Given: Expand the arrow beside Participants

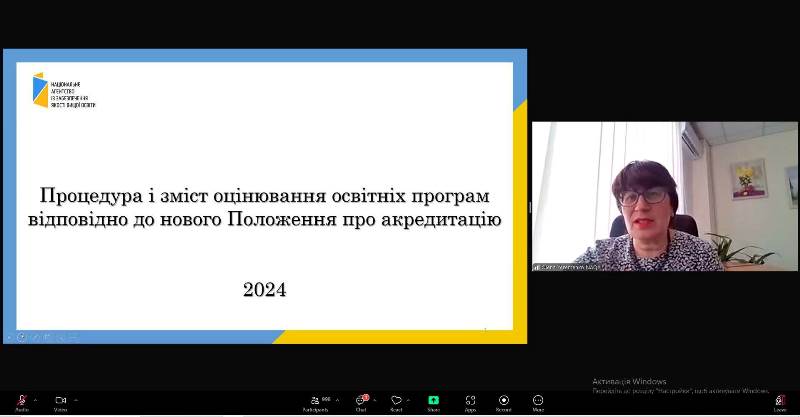Looking at the screenshot, I should click(x=337, y=400).
